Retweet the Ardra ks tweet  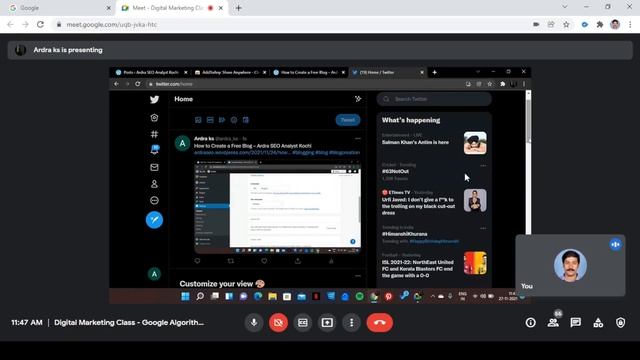pyautogui.click(x=231, y=261)
